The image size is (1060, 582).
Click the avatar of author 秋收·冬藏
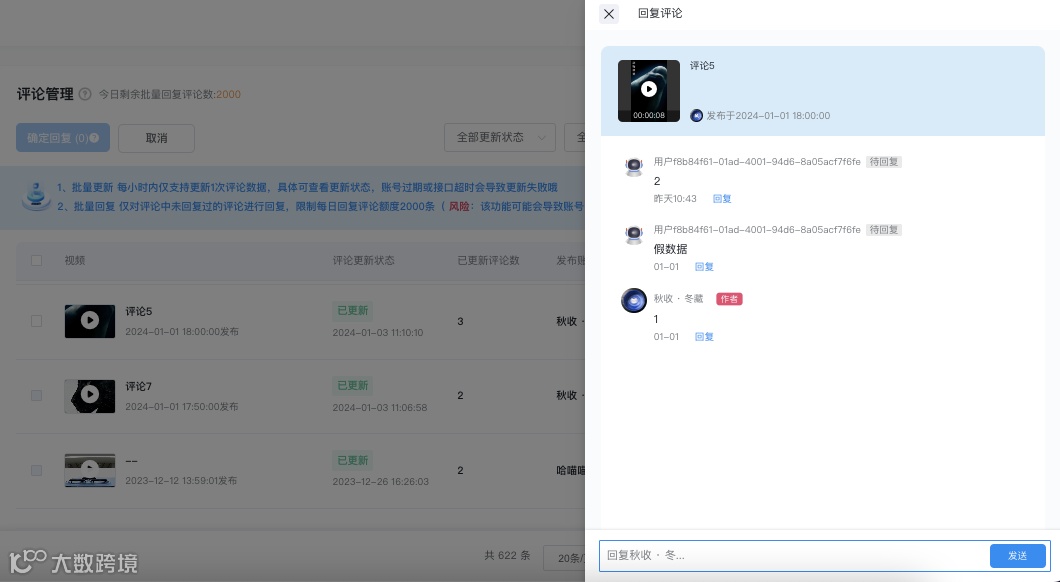[x=634, y=300]
